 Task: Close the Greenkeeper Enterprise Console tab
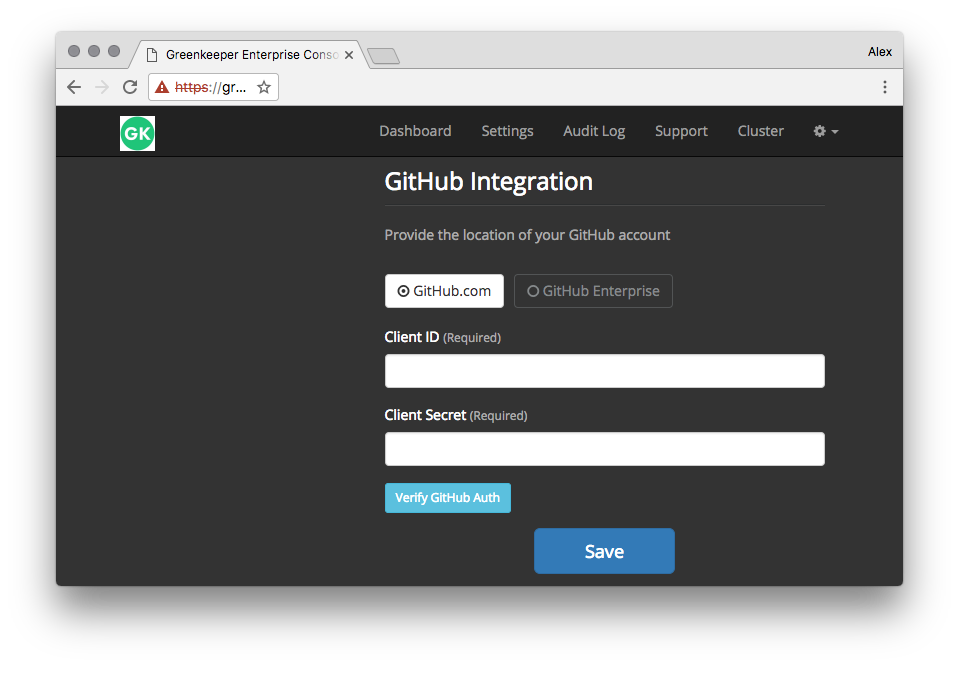(x=349, y=55)
